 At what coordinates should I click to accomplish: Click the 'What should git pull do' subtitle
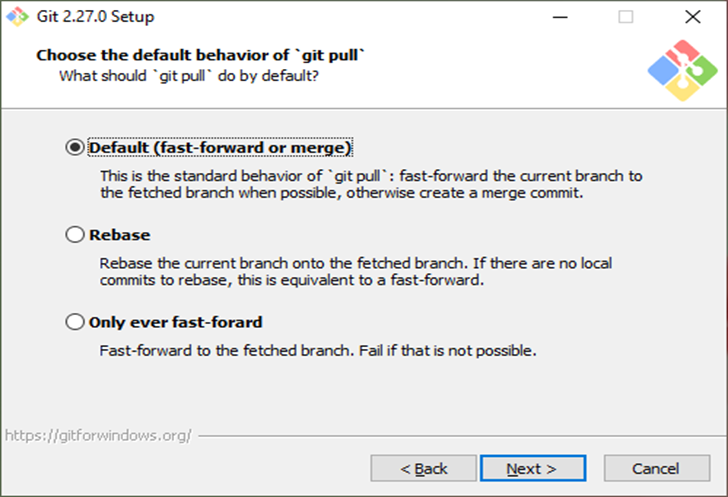point(188,75)
